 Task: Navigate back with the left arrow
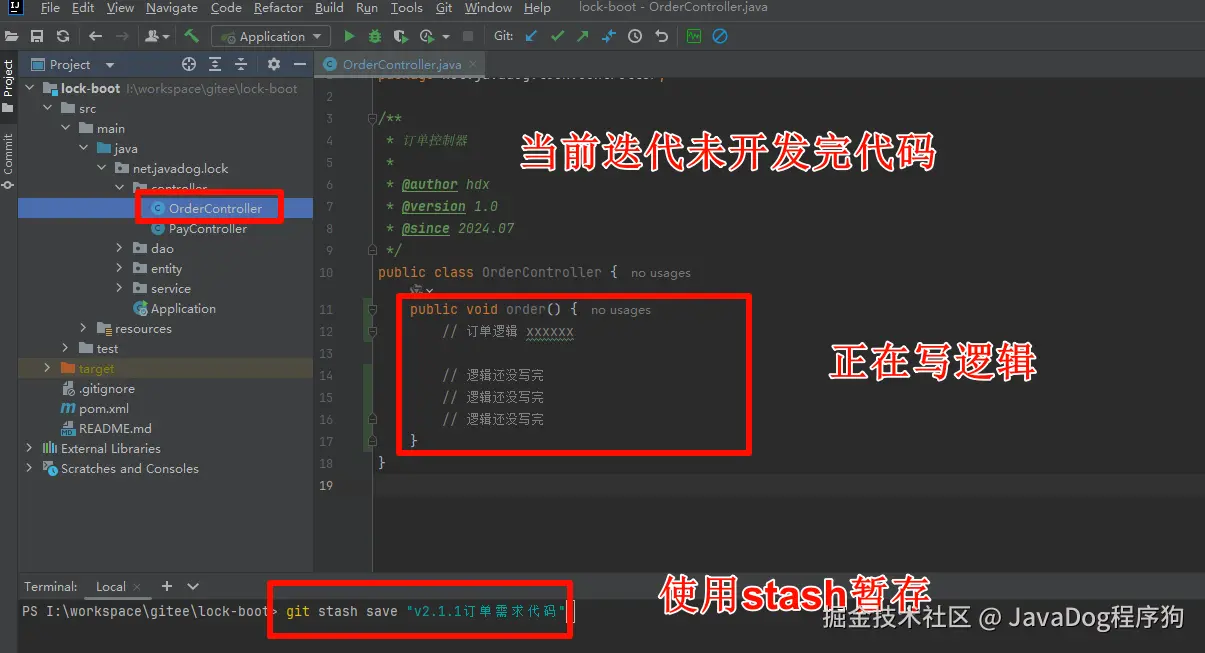[x=96, y=36]
